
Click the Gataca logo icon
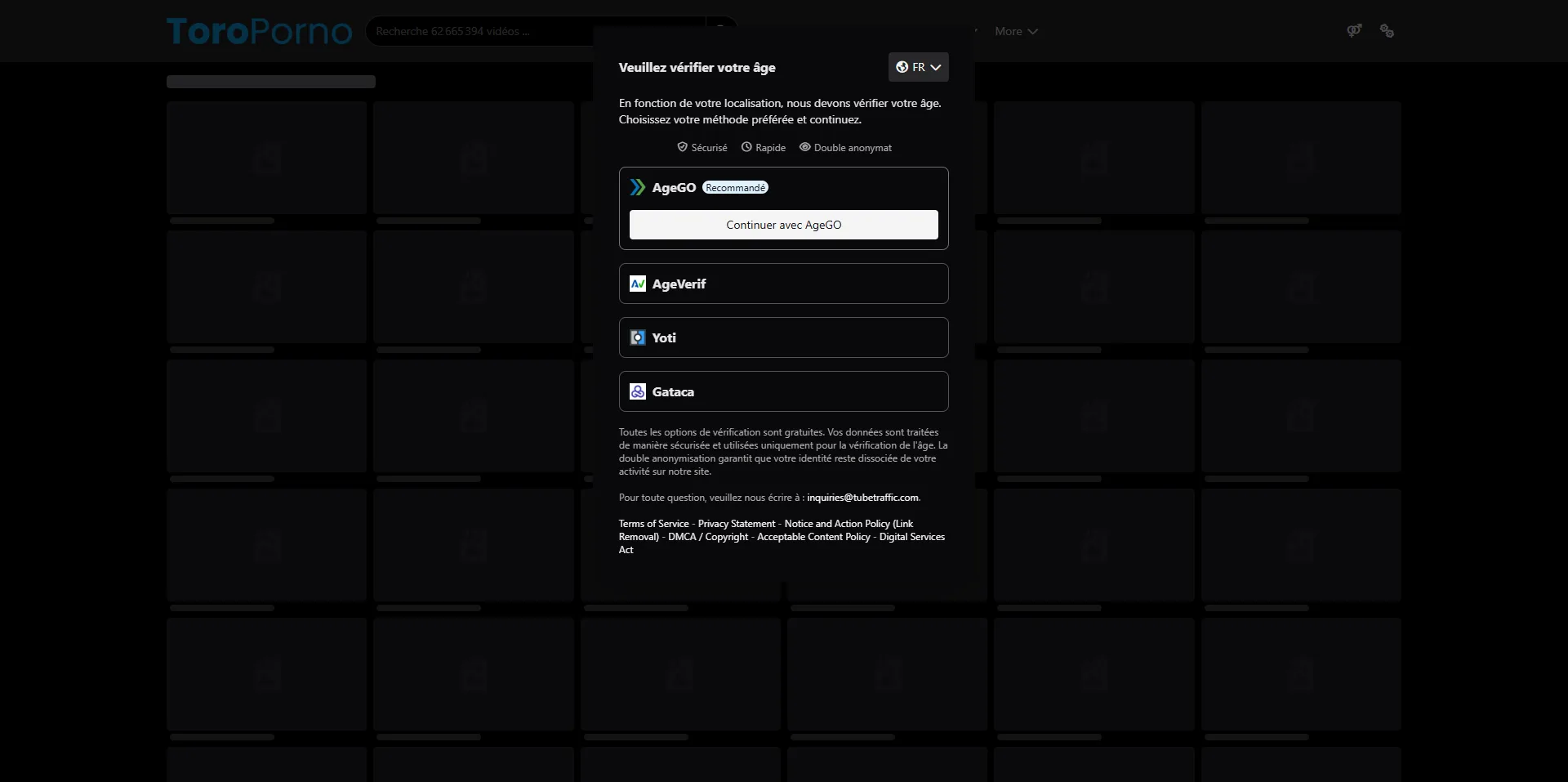tap(638, 391)
